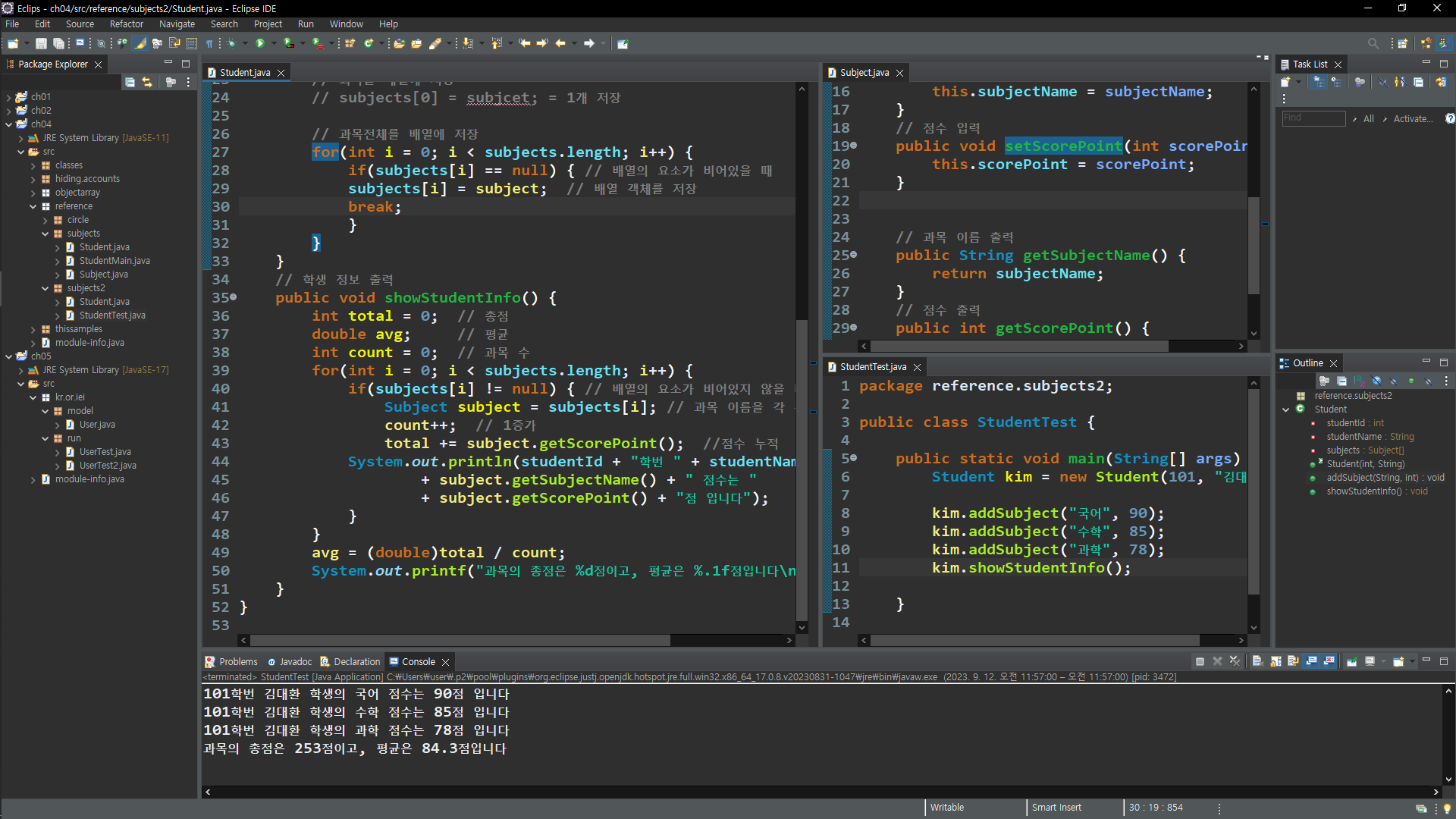
Task: Click the green Run button in toolbar
Action: [260, 43]
